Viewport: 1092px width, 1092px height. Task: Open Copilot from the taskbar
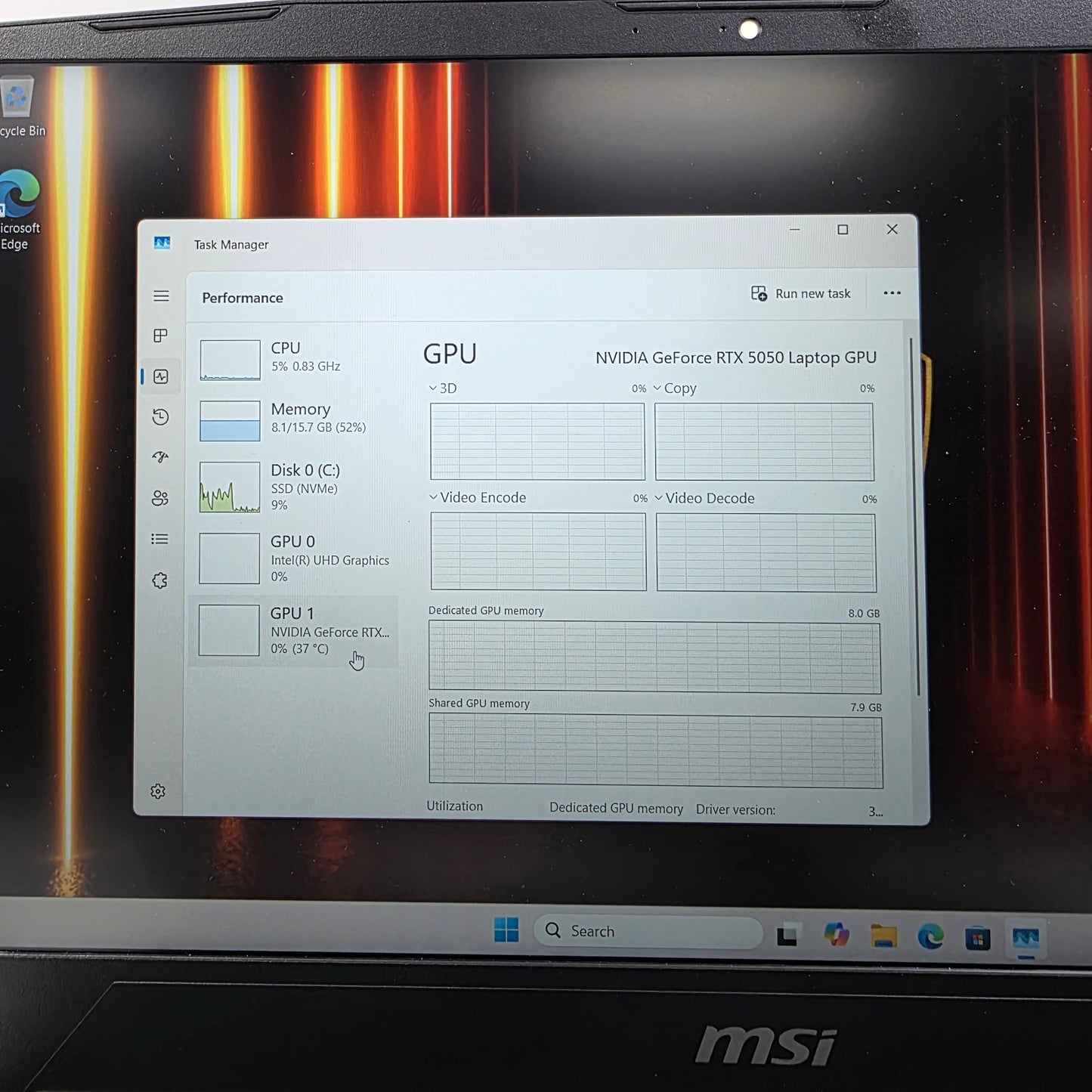coord(836,935)
